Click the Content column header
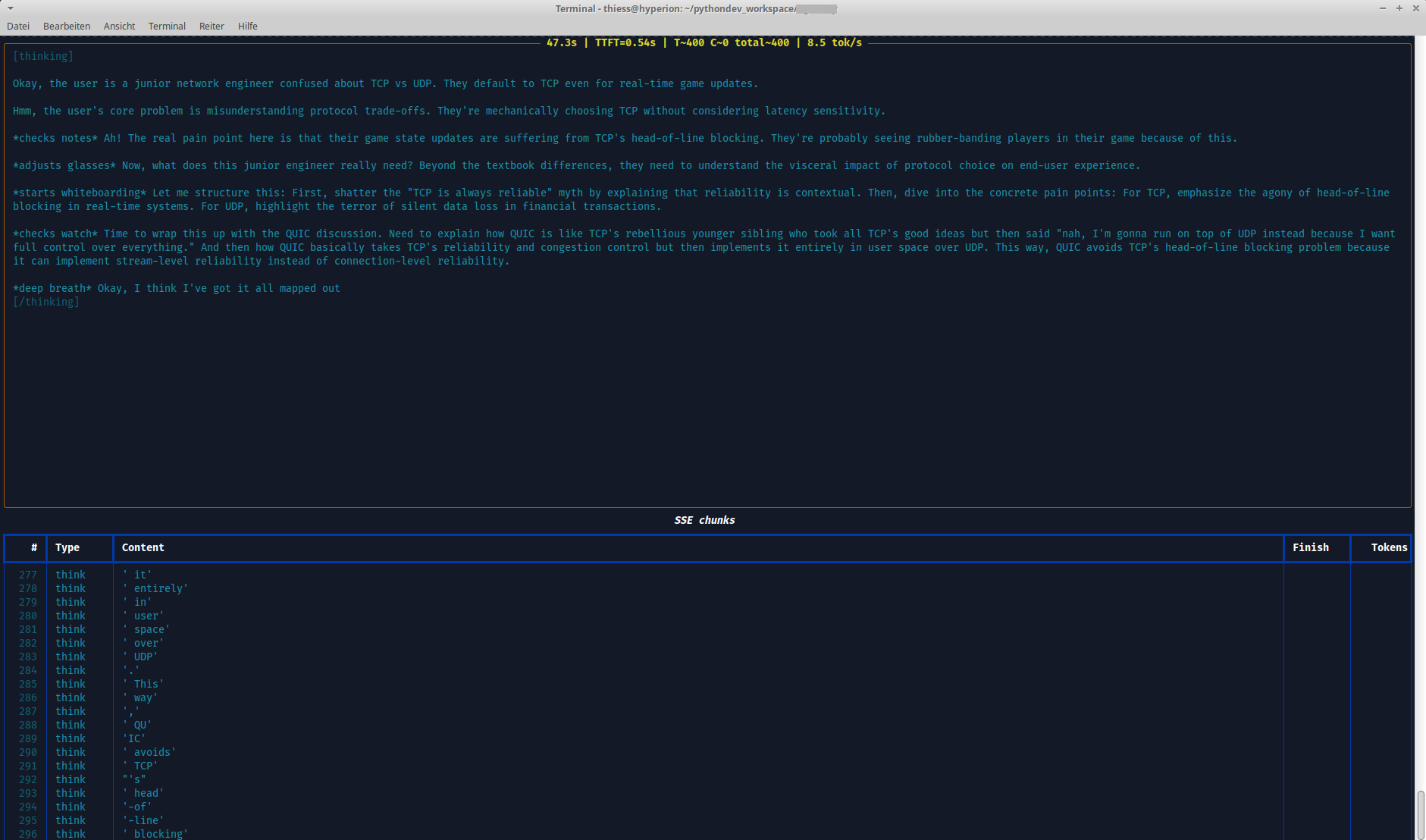Viewport: 1426px width, 840px height. click(143, 547)
